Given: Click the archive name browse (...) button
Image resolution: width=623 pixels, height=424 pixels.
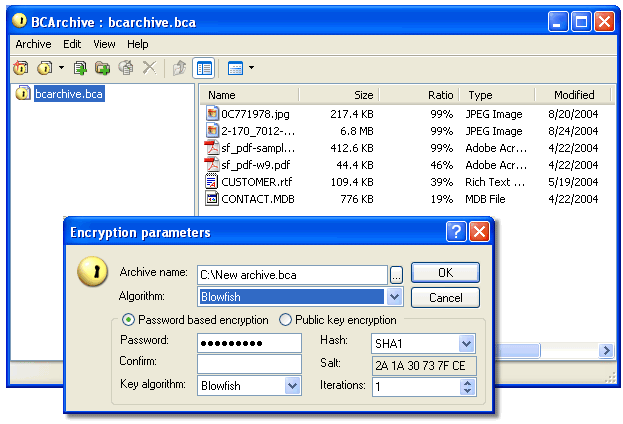Looking at the screenshot, I should pos(396,275).
